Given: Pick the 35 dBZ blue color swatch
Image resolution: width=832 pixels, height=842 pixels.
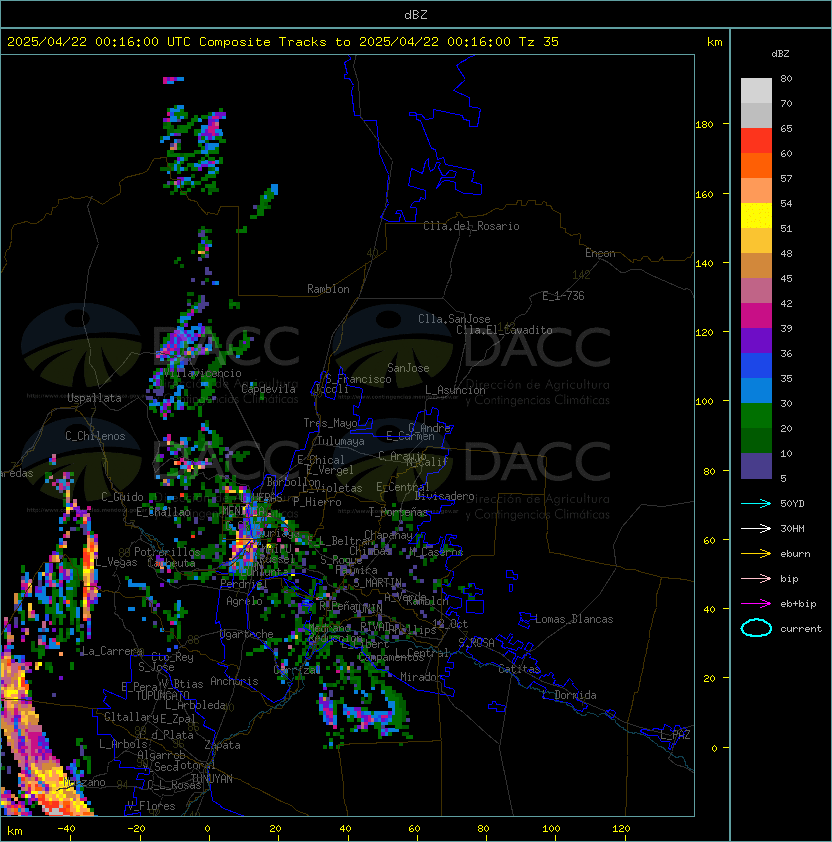Looking at the screenshot, I should 756,390.
